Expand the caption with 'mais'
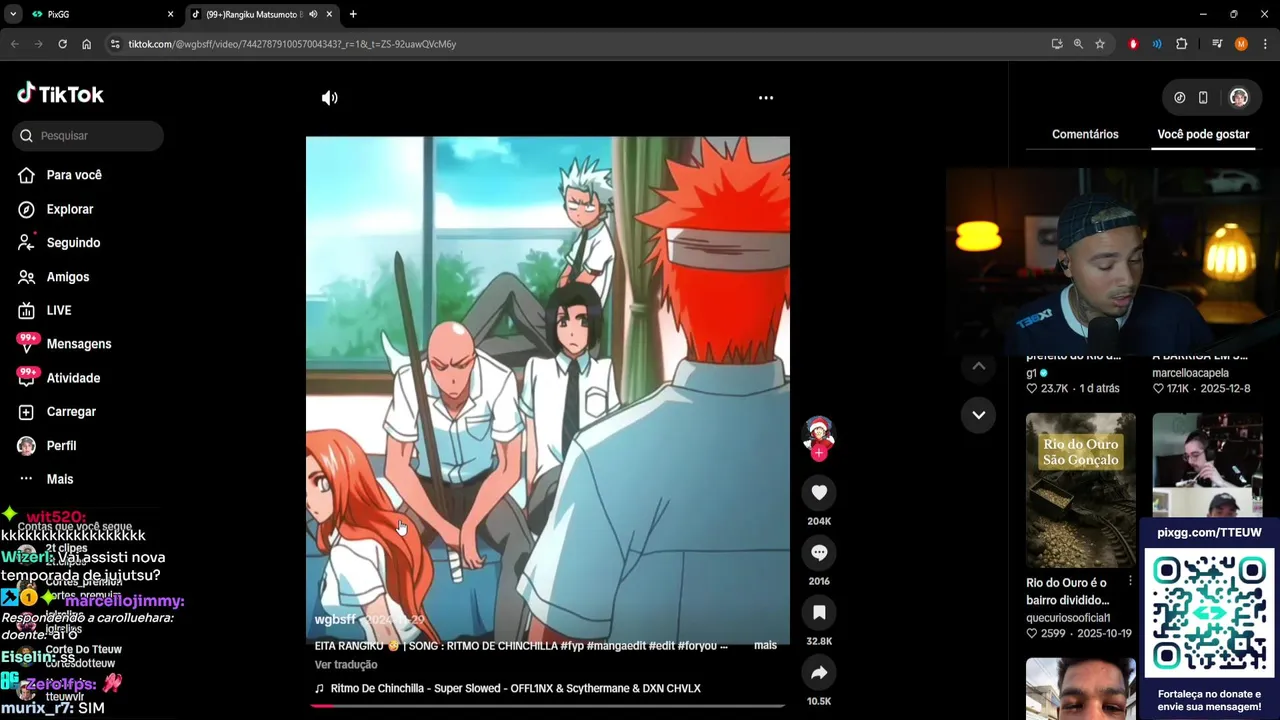 click(765, 646)
